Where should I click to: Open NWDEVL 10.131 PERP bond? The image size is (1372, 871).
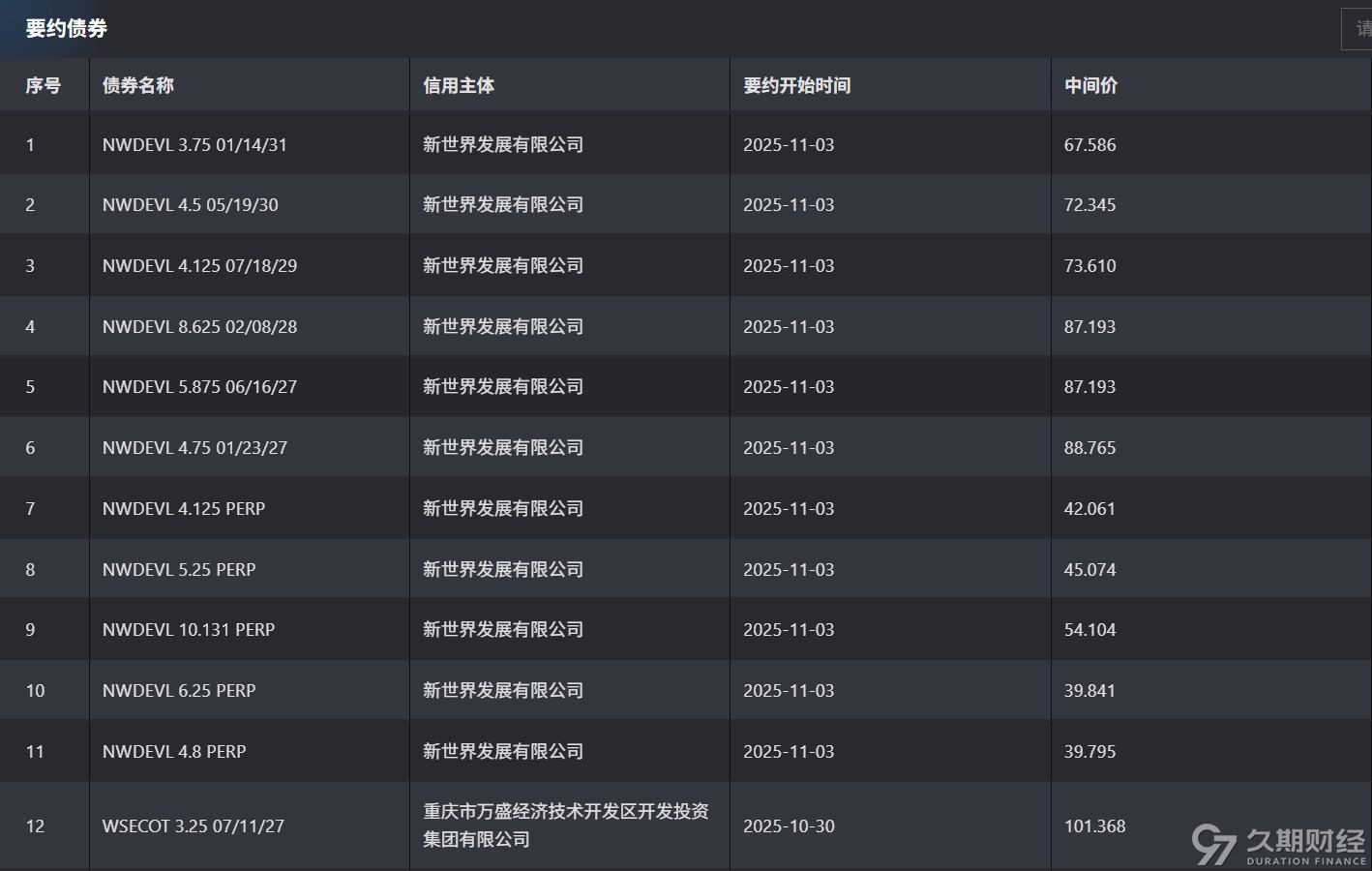coord(188,630)
